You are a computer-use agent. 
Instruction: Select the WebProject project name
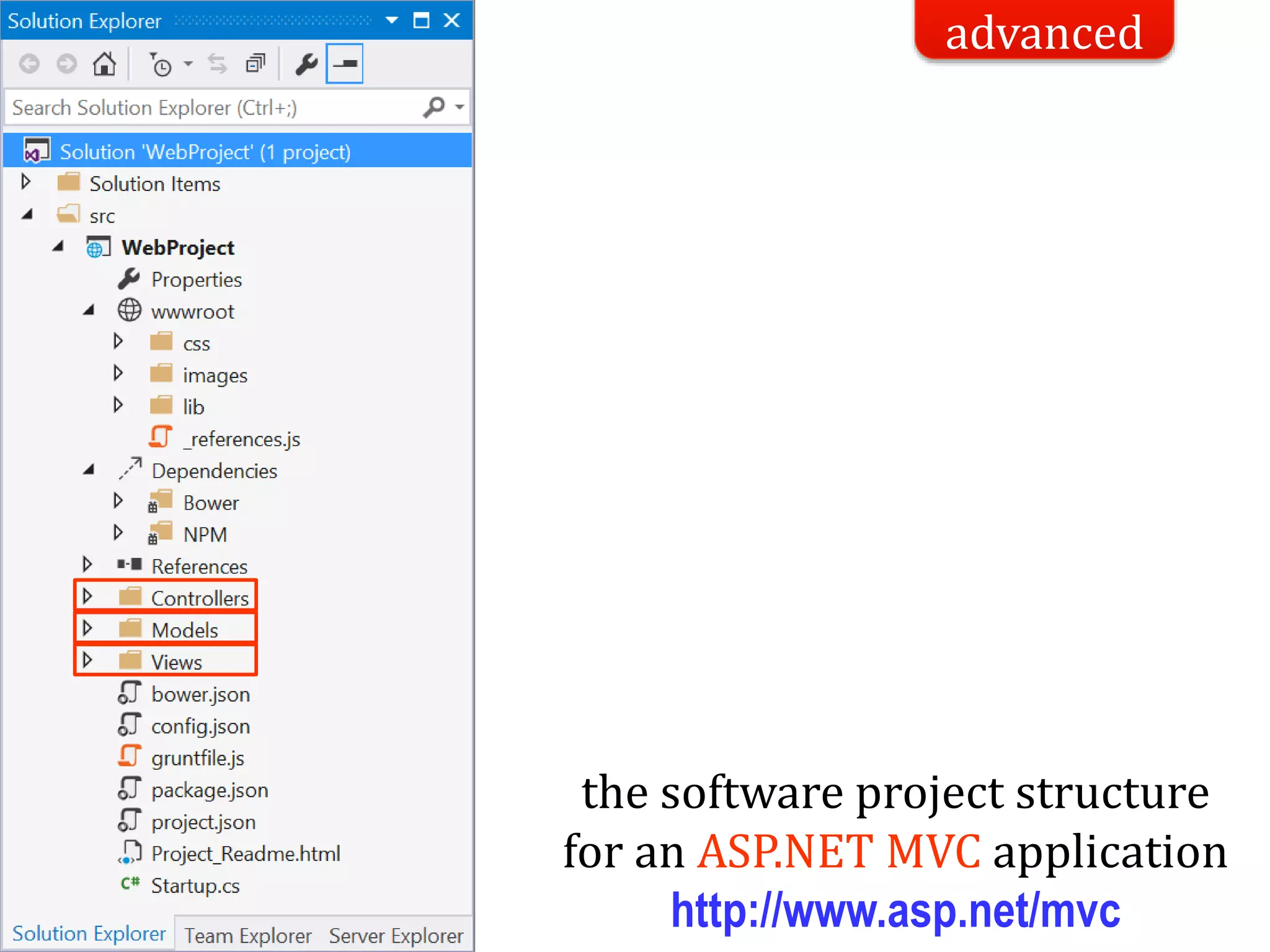[x=178, y=248]
